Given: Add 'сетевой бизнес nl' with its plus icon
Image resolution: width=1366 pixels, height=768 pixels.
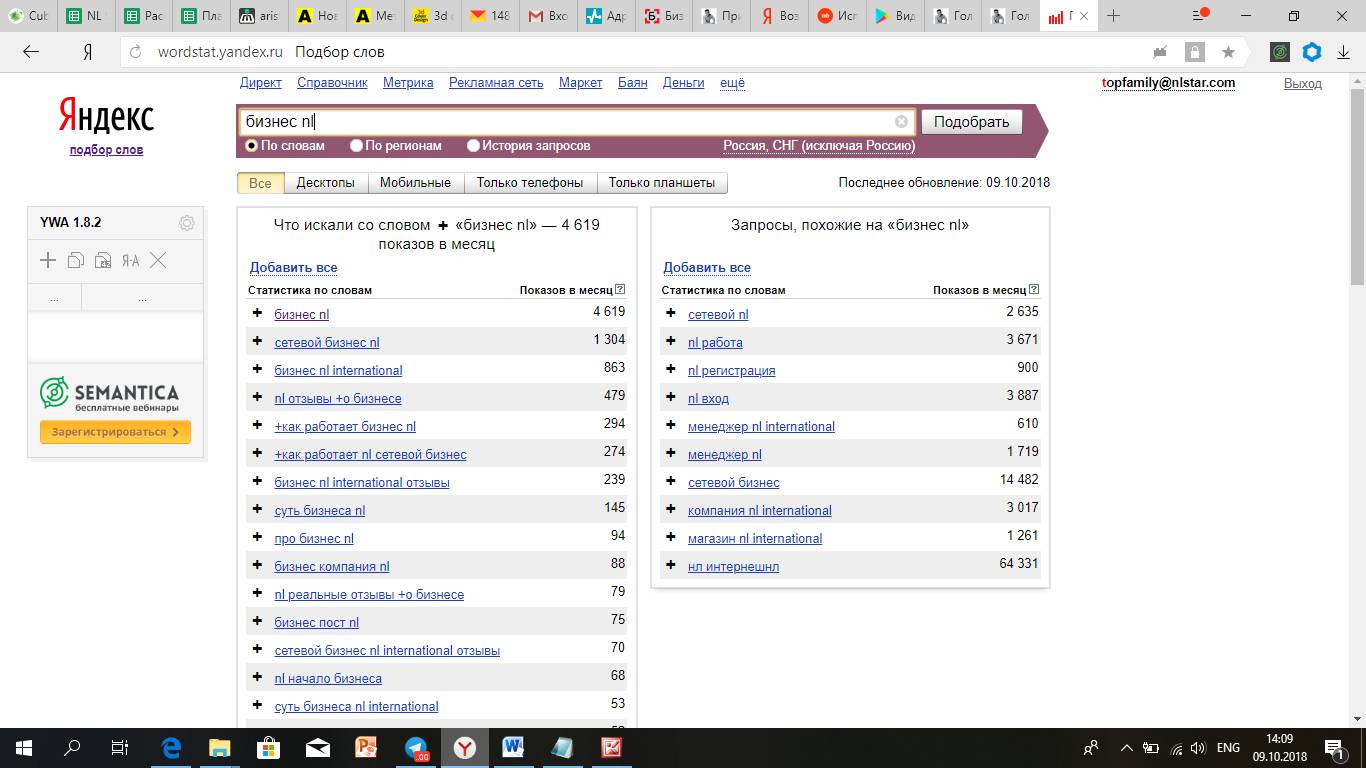Looking at the screenshot, I should [257, 342].
